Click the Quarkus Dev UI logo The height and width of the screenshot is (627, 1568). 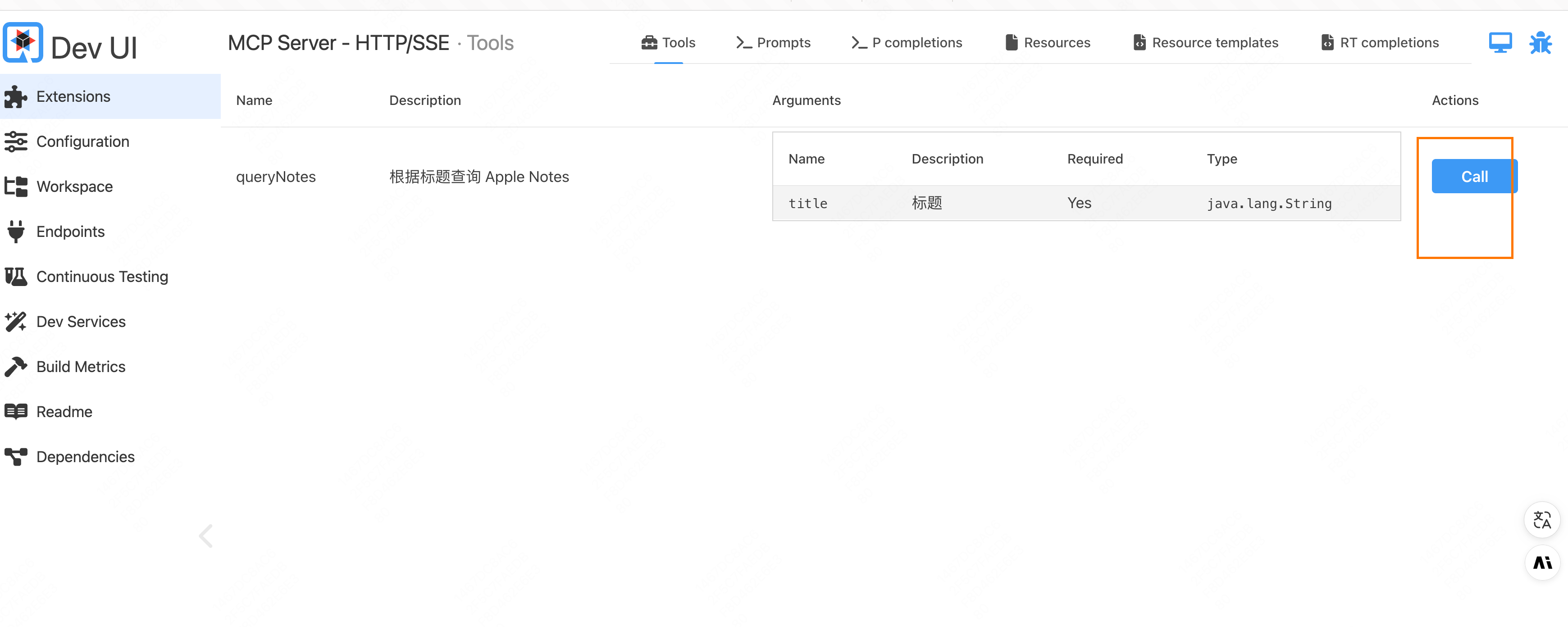coord(23,43)
